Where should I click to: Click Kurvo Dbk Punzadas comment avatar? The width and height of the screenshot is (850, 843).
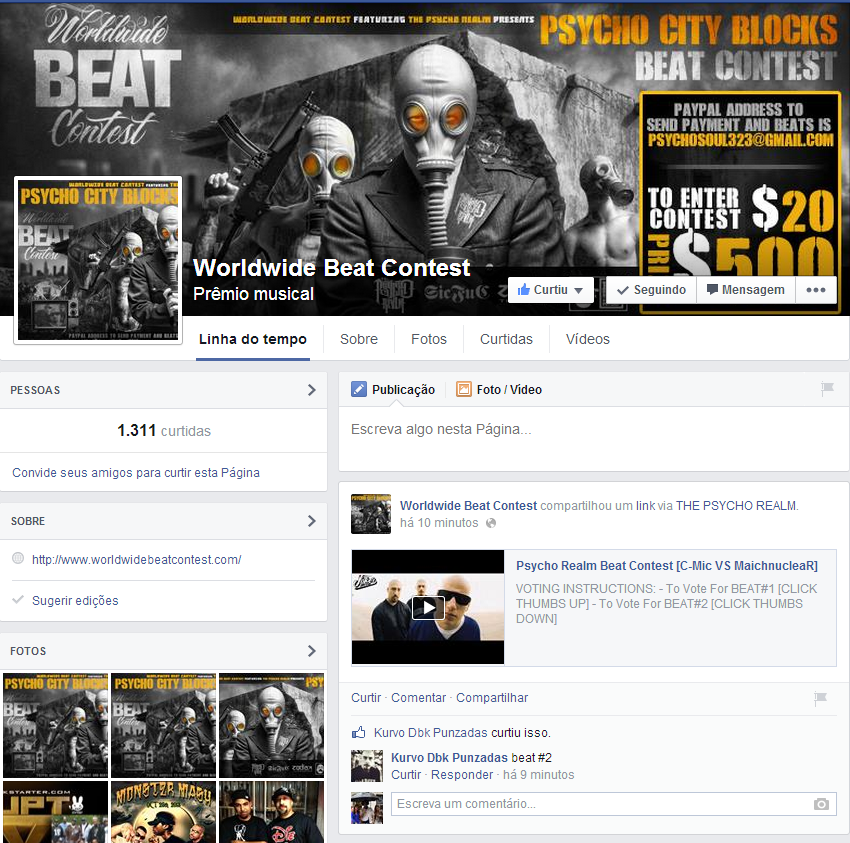click(x=367, y=766)
